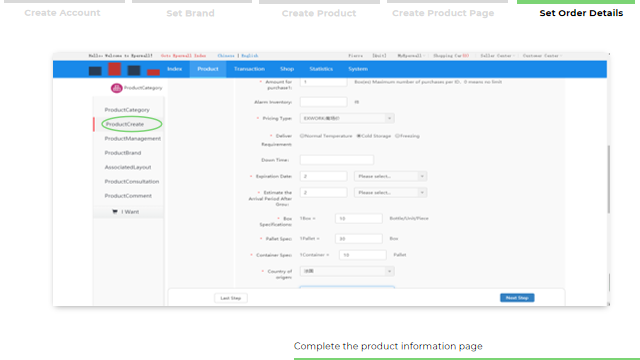Click the Pallet Spec quantity field

359,238
